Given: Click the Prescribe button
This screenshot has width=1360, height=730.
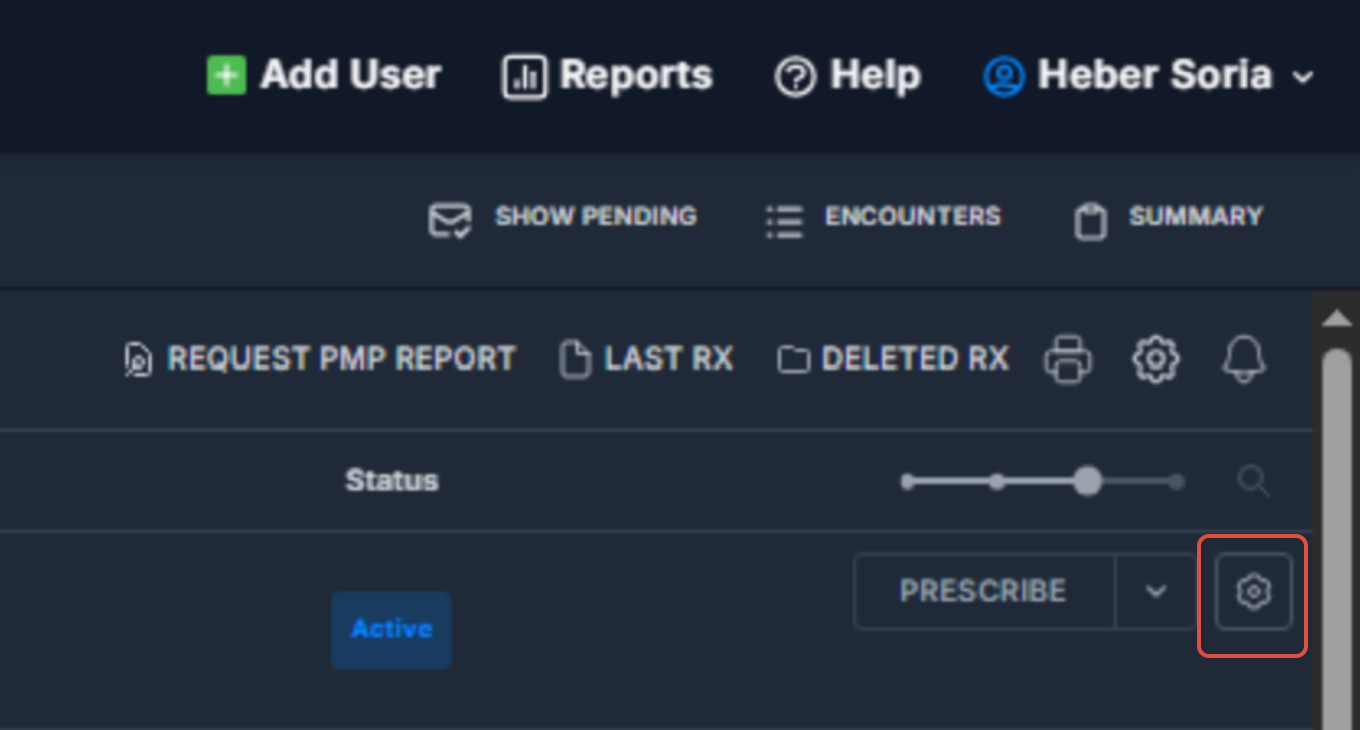Looking at the screenshot, I should click(x=984, y=592).
